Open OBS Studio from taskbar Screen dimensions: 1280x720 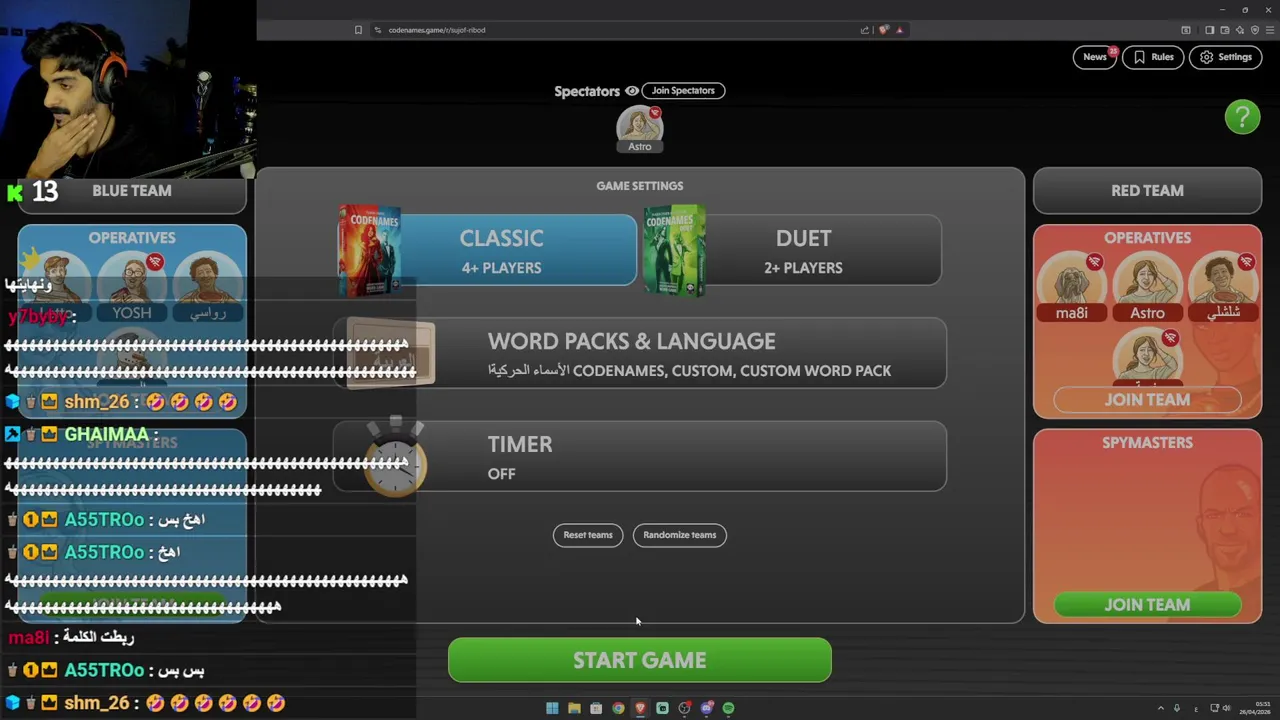[685, 708]
